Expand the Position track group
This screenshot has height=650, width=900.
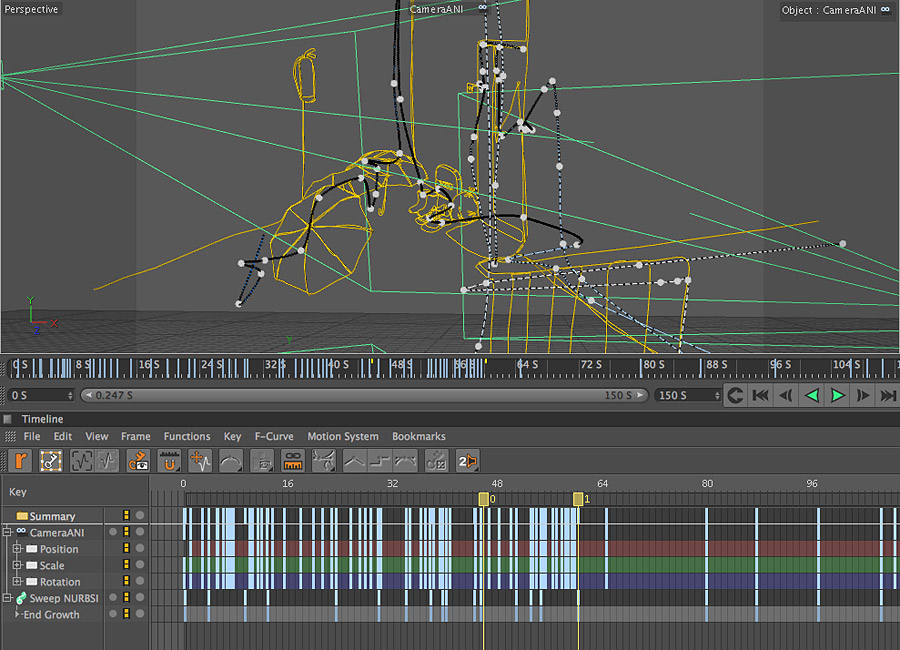click(17, 549)
